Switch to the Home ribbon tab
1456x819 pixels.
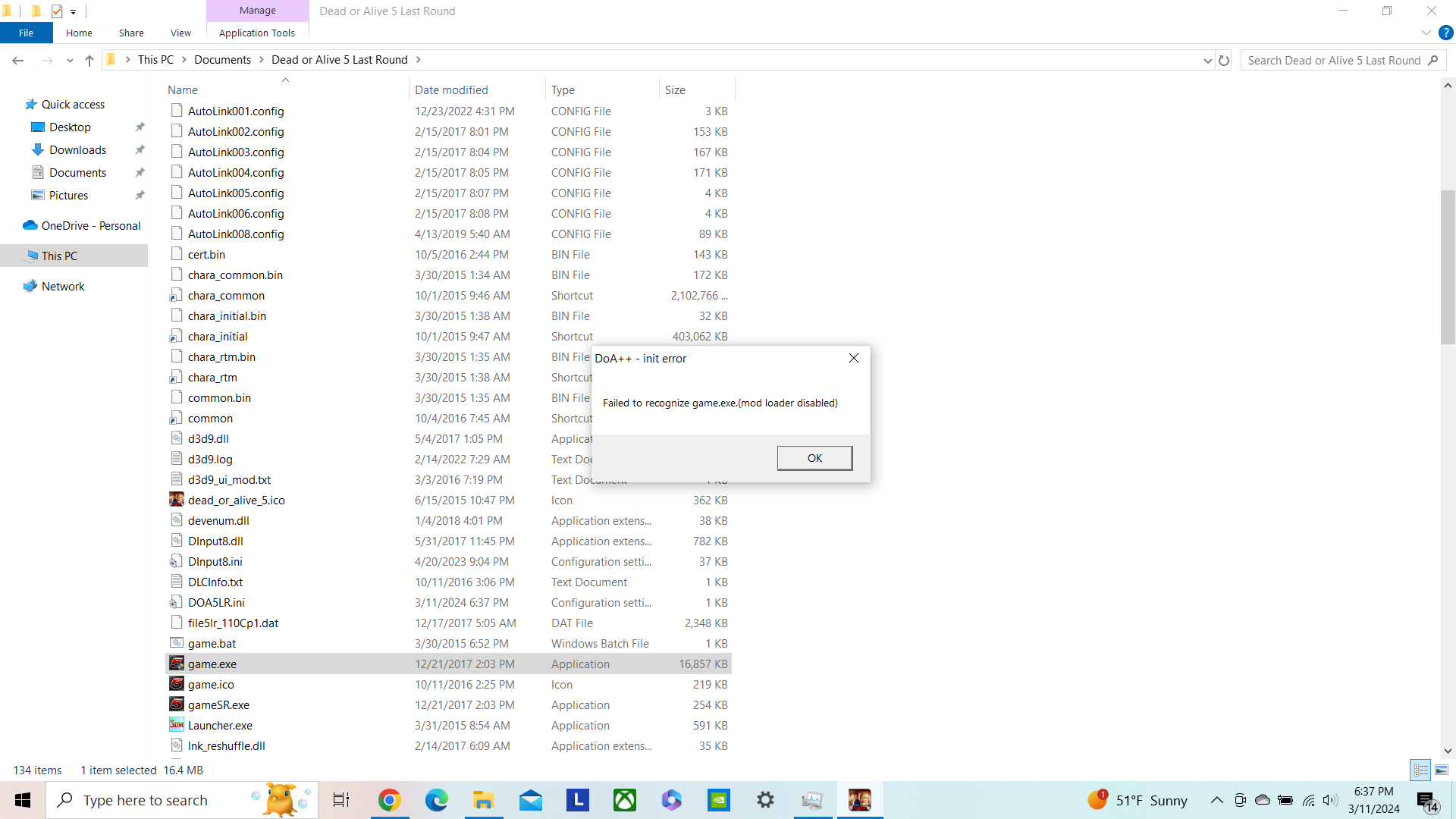[x=79, y=33]
